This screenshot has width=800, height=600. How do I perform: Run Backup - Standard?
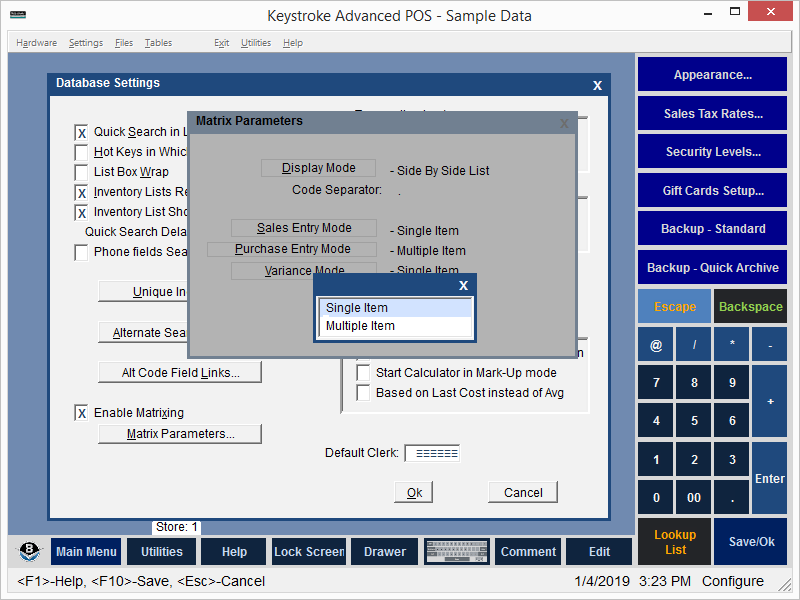[712, 229]
